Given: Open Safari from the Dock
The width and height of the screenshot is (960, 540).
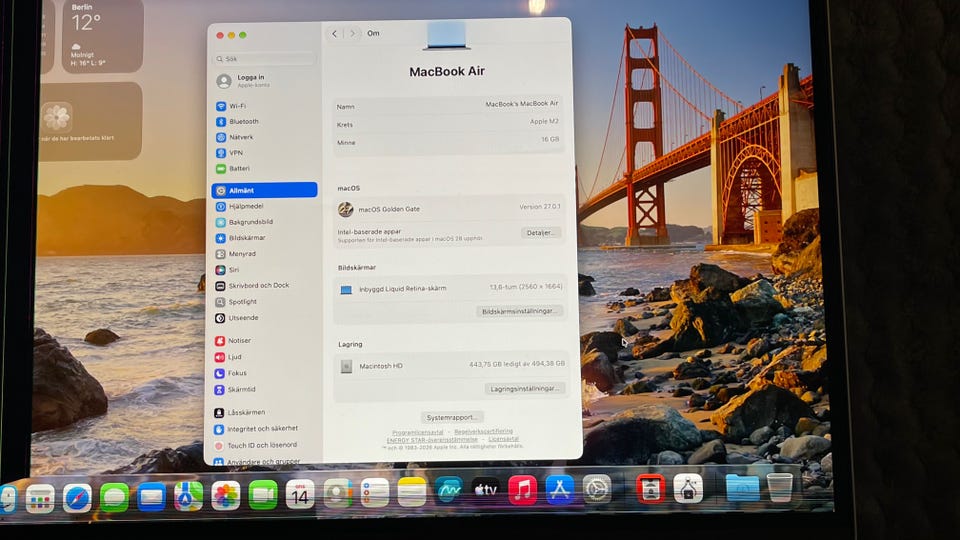Looking at the screenshot, I should coord(77,498).
